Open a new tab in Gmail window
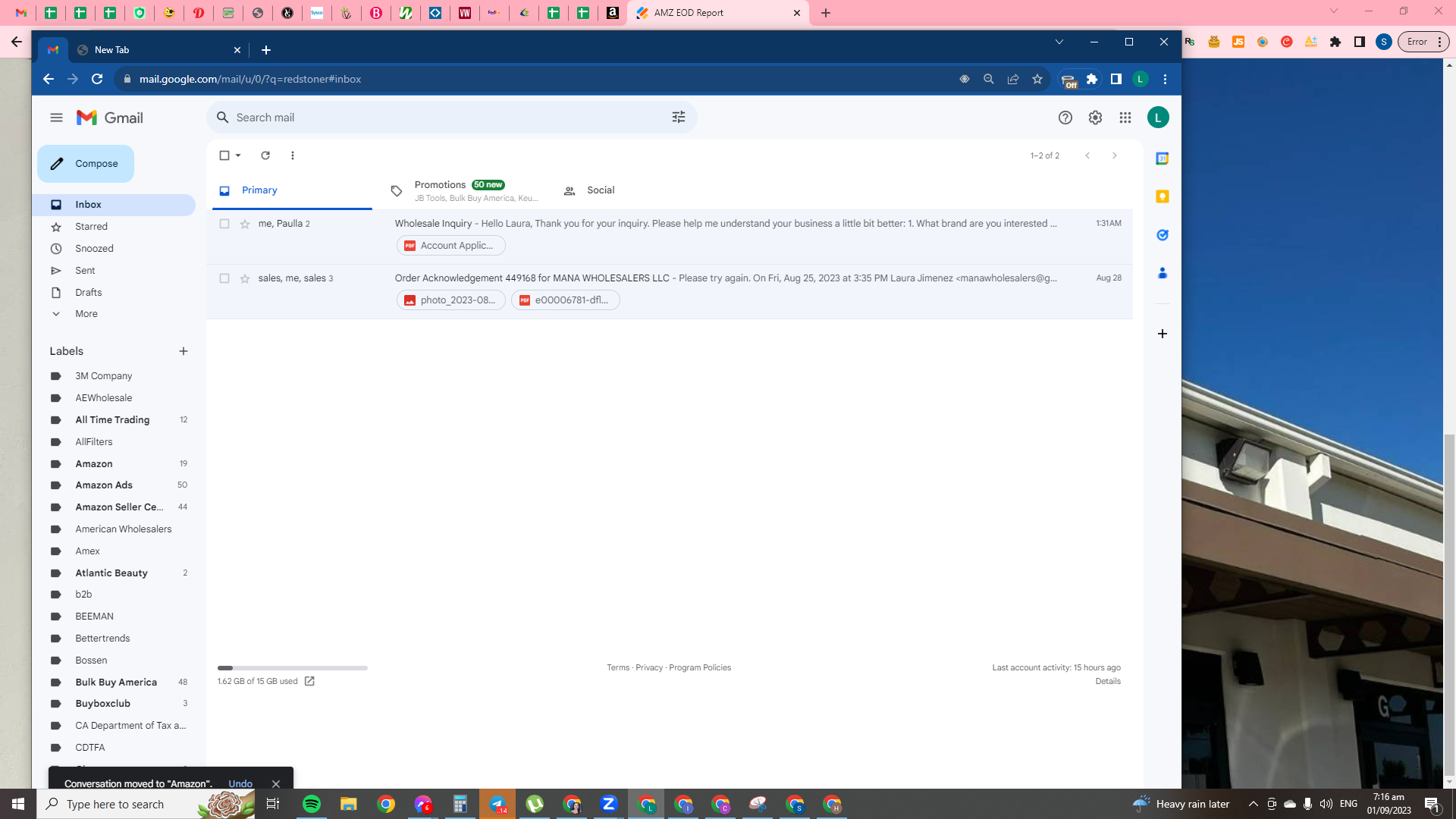Viewport: 1456px width, 819px height. click(x=266, y=50)
